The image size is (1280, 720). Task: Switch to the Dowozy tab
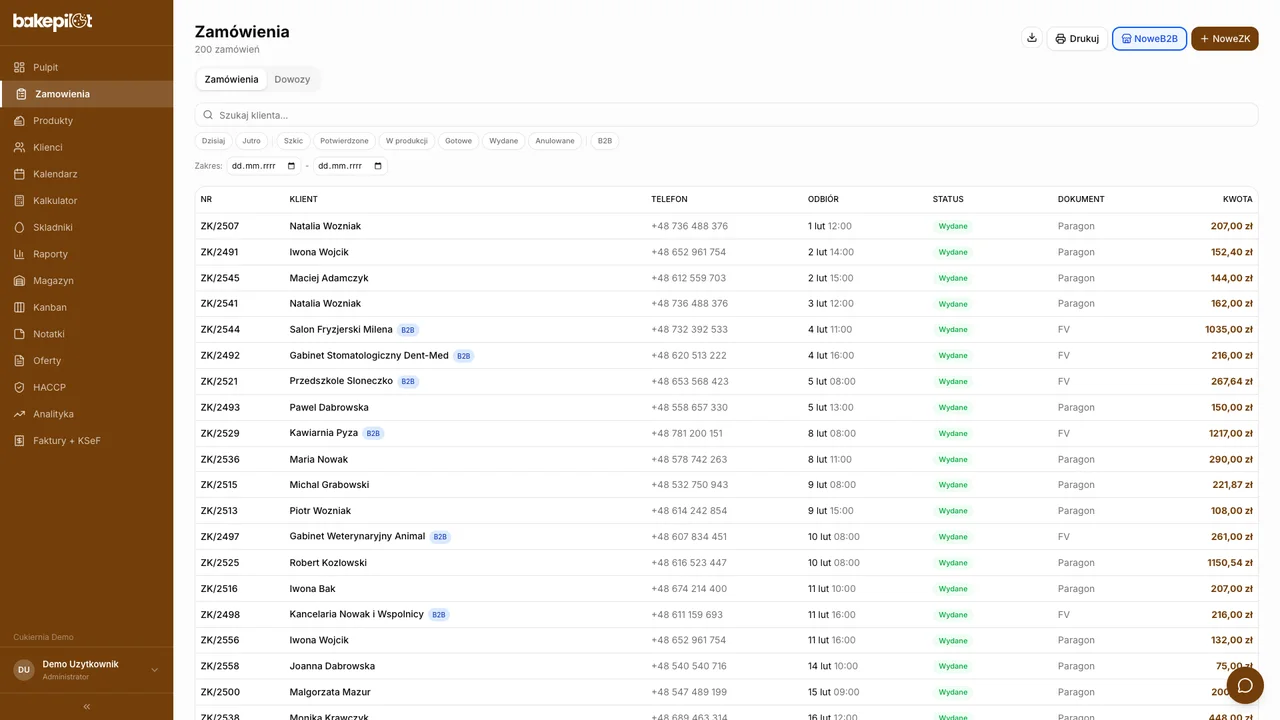[x=292, y=79]
